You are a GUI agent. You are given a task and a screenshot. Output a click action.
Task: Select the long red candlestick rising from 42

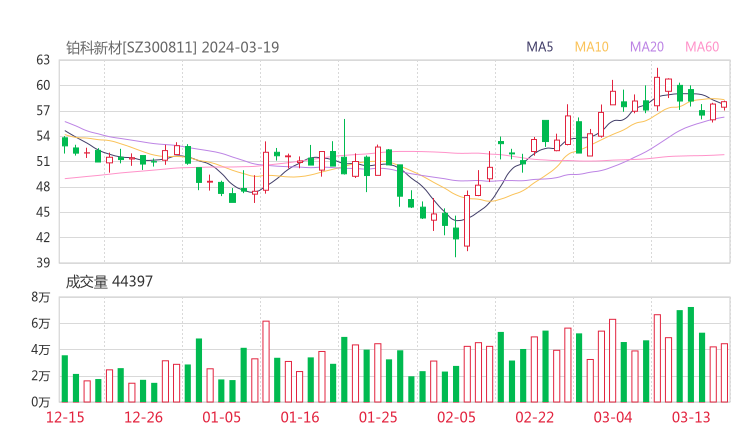tap(467, 221)
